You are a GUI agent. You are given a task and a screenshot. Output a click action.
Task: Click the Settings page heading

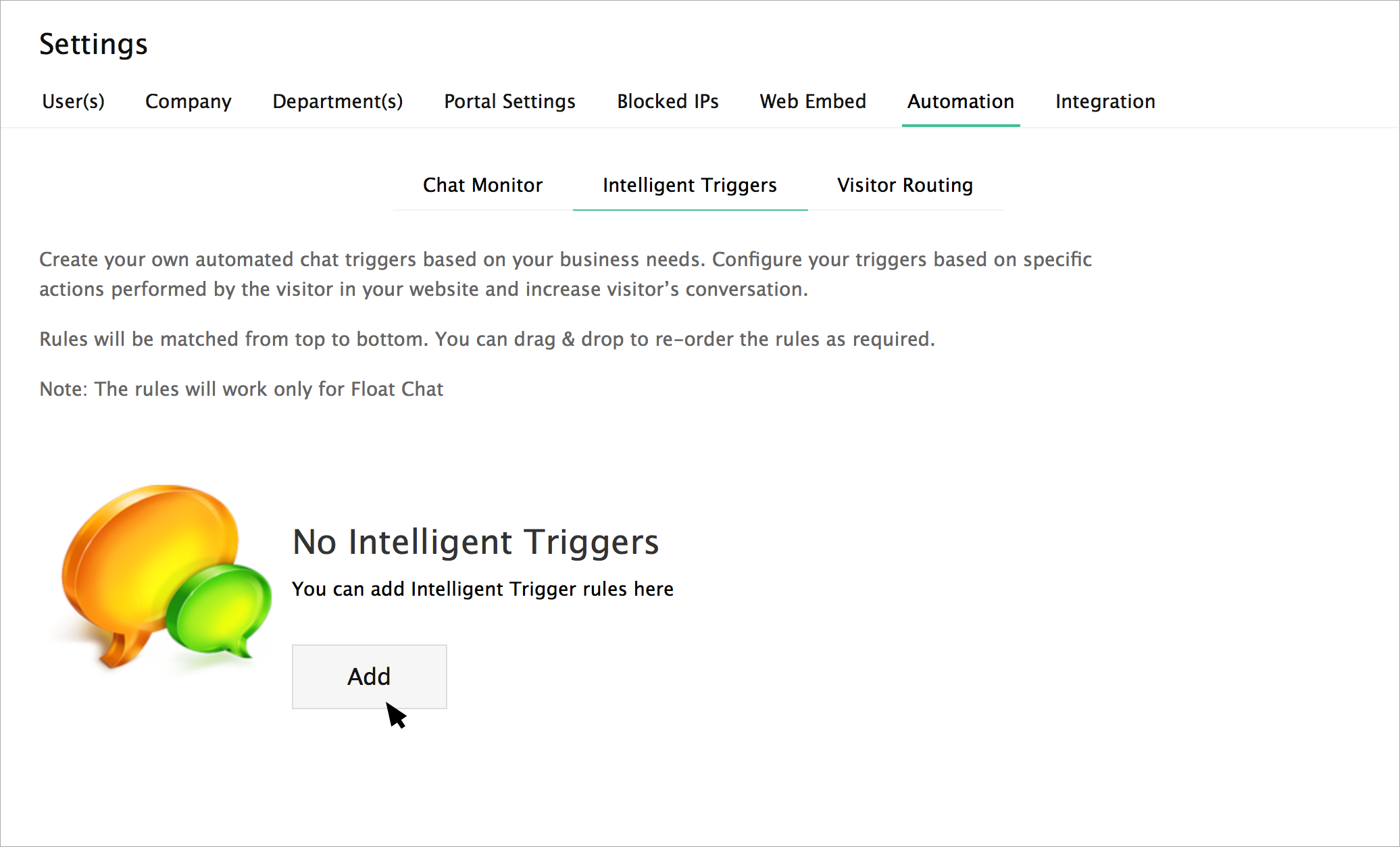(x=93, y=45)
